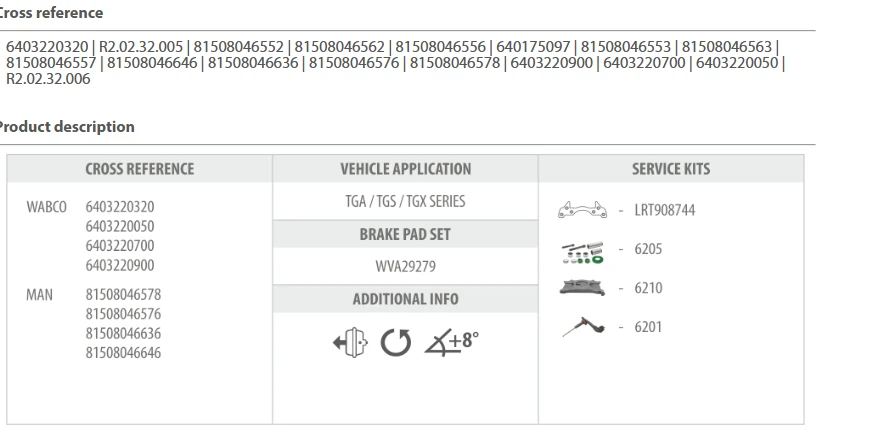Click R2.02.32.006 in cross reference list
896x437 pixels.
pyautogui.click(x=48, y=79)
